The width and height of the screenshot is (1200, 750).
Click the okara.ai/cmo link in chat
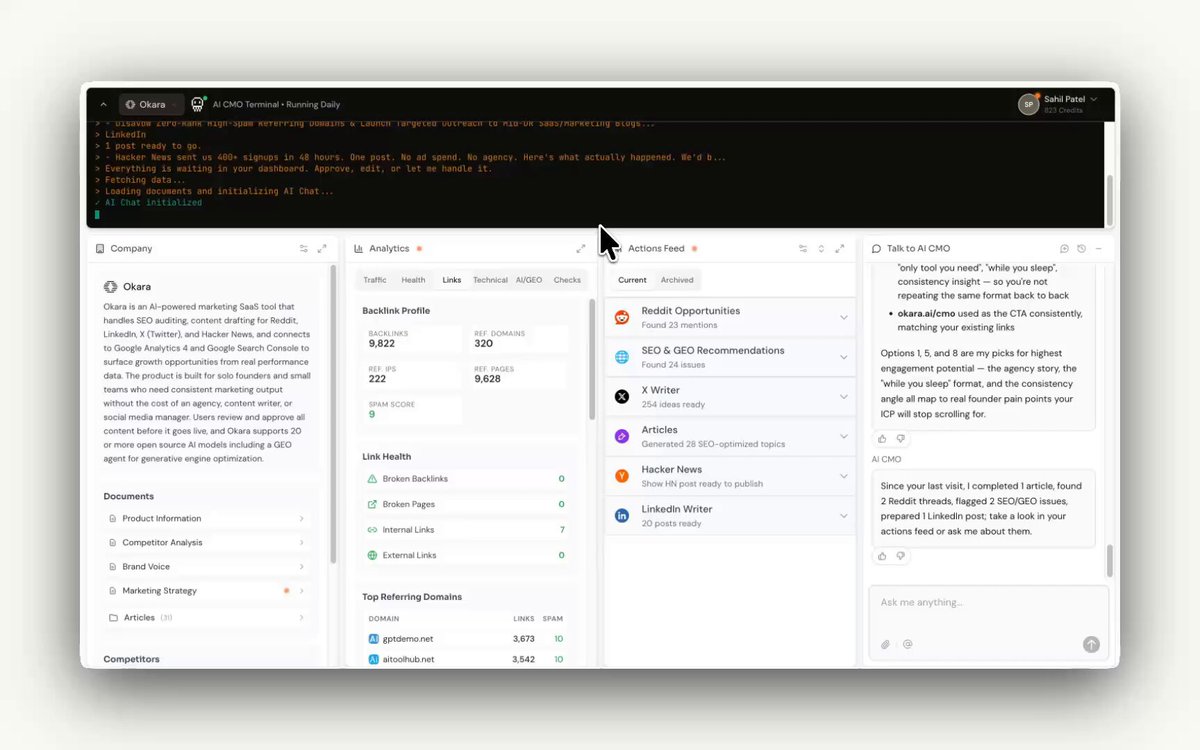(x=927, y=314)
